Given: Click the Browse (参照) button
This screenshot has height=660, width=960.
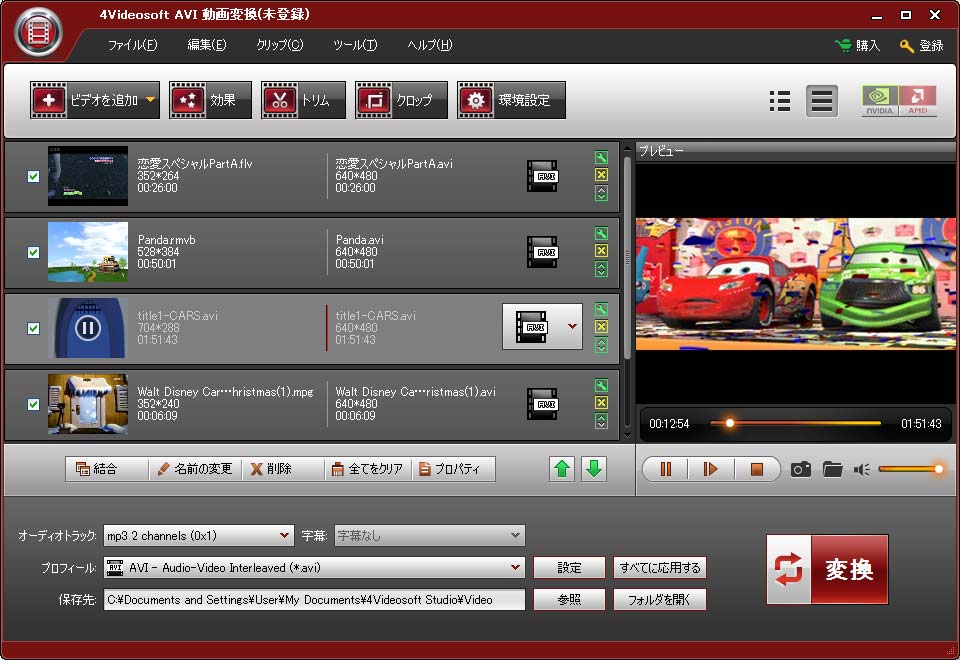Looking at the screenshot, I should [569, 599].
